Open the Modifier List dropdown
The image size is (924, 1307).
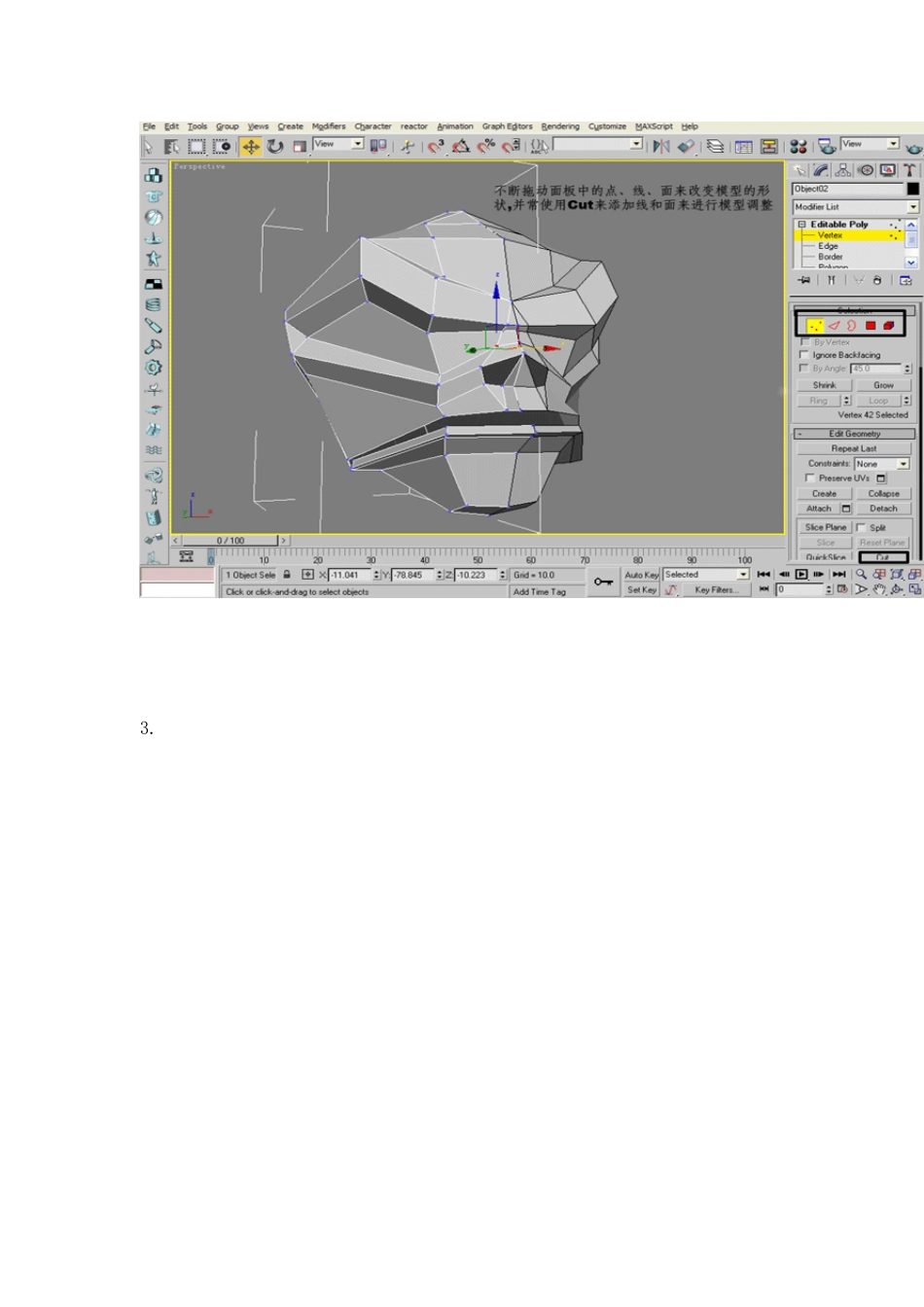(856, 207)
